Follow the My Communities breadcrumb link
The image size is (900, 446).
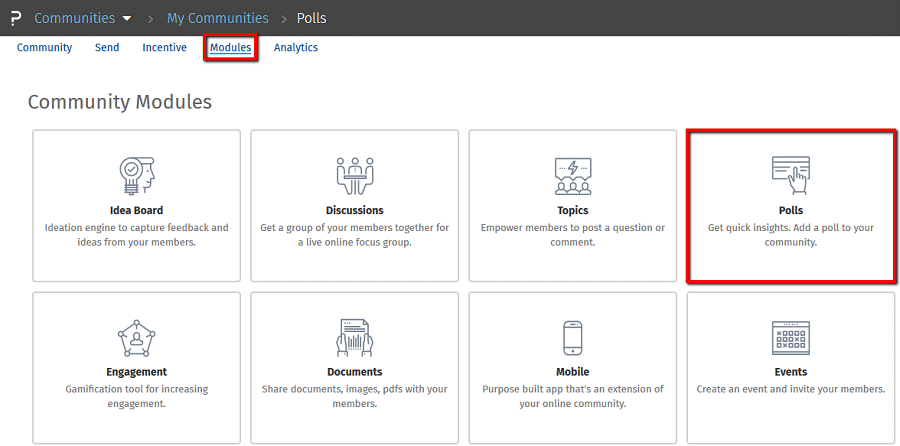(x=218, y=18)
